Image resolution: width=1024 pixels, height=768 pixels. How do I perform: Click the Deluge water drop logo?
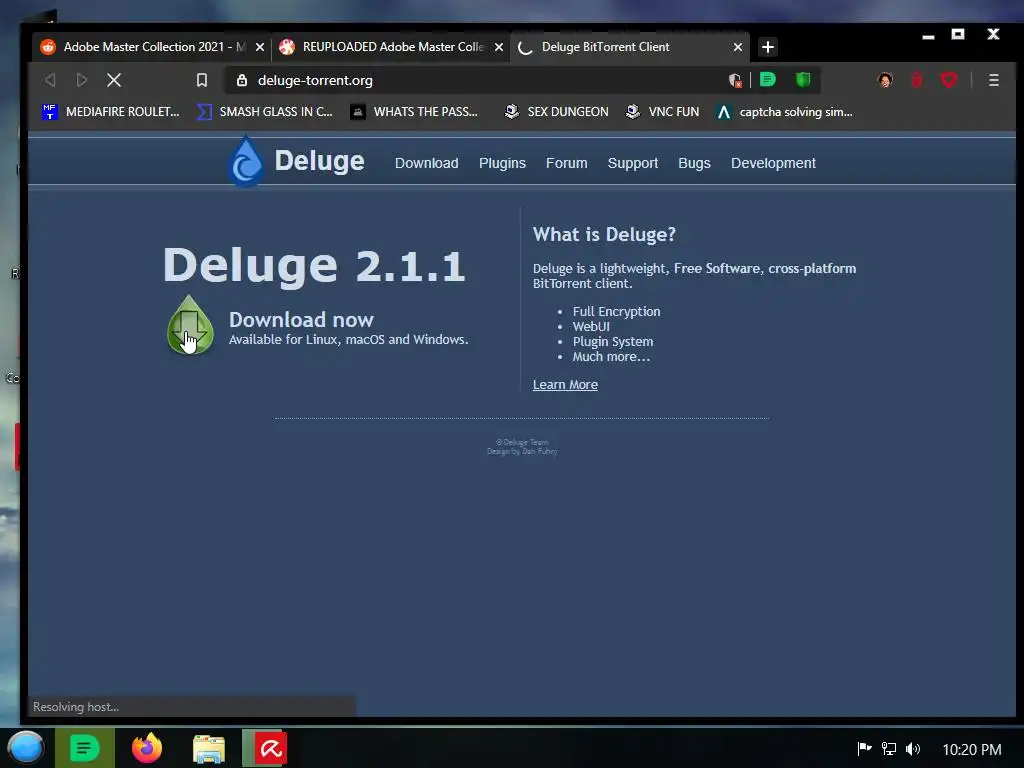tap(246, 161)
